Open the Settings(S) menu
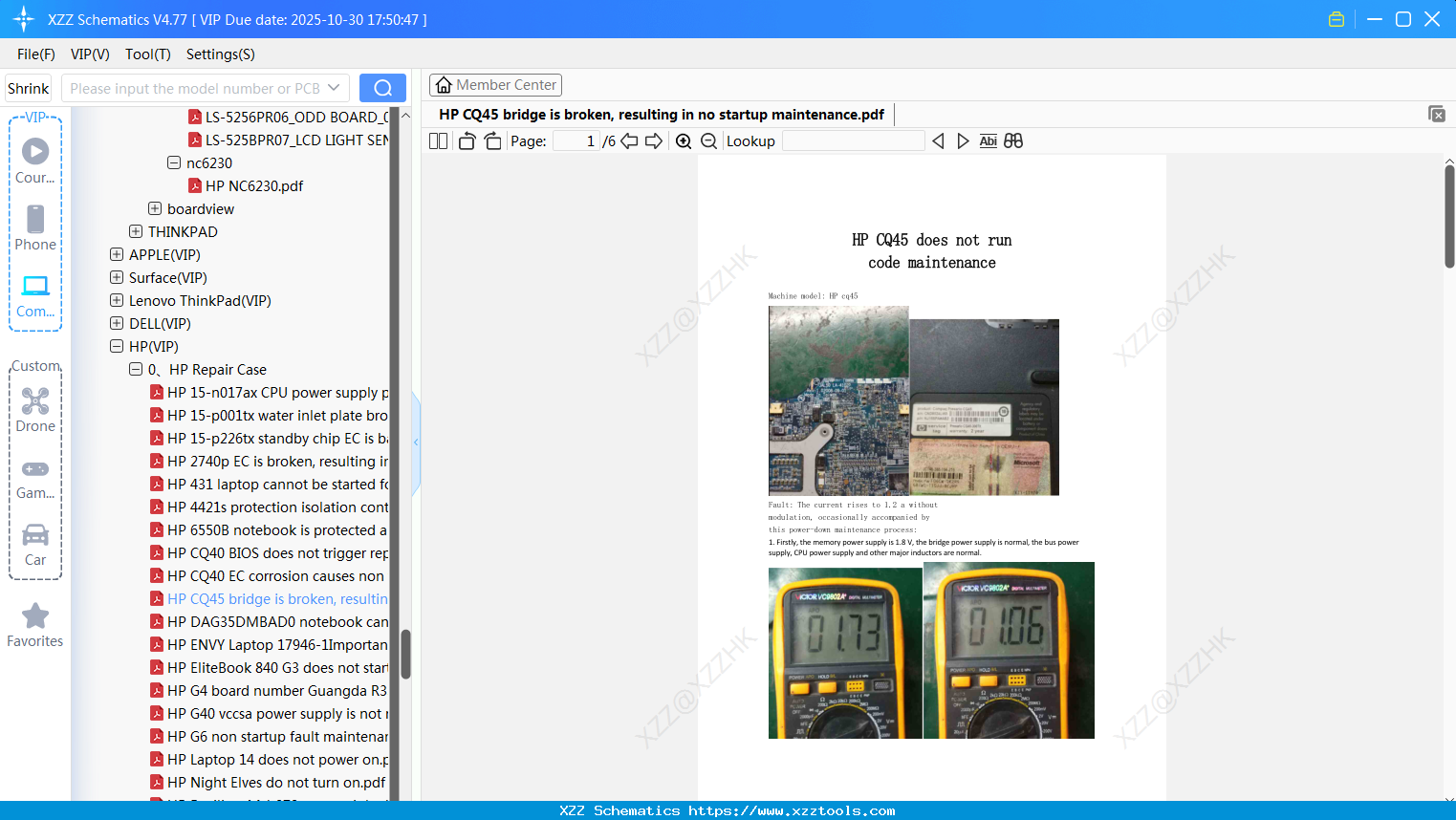 pos(221,54)
